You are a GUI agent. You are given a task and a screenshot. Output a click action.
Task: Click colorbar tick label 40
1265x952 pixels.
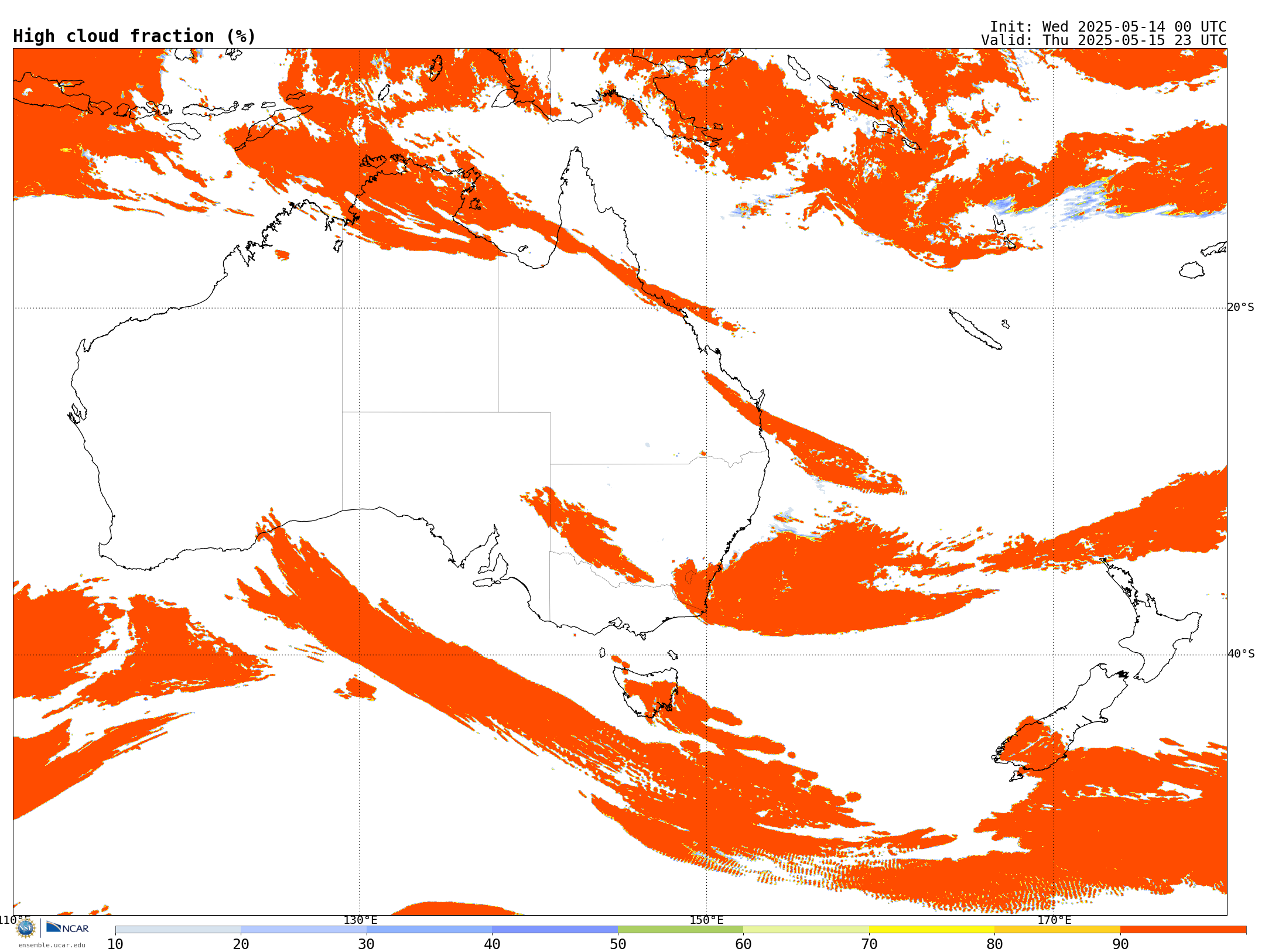(x=492, y=944)
